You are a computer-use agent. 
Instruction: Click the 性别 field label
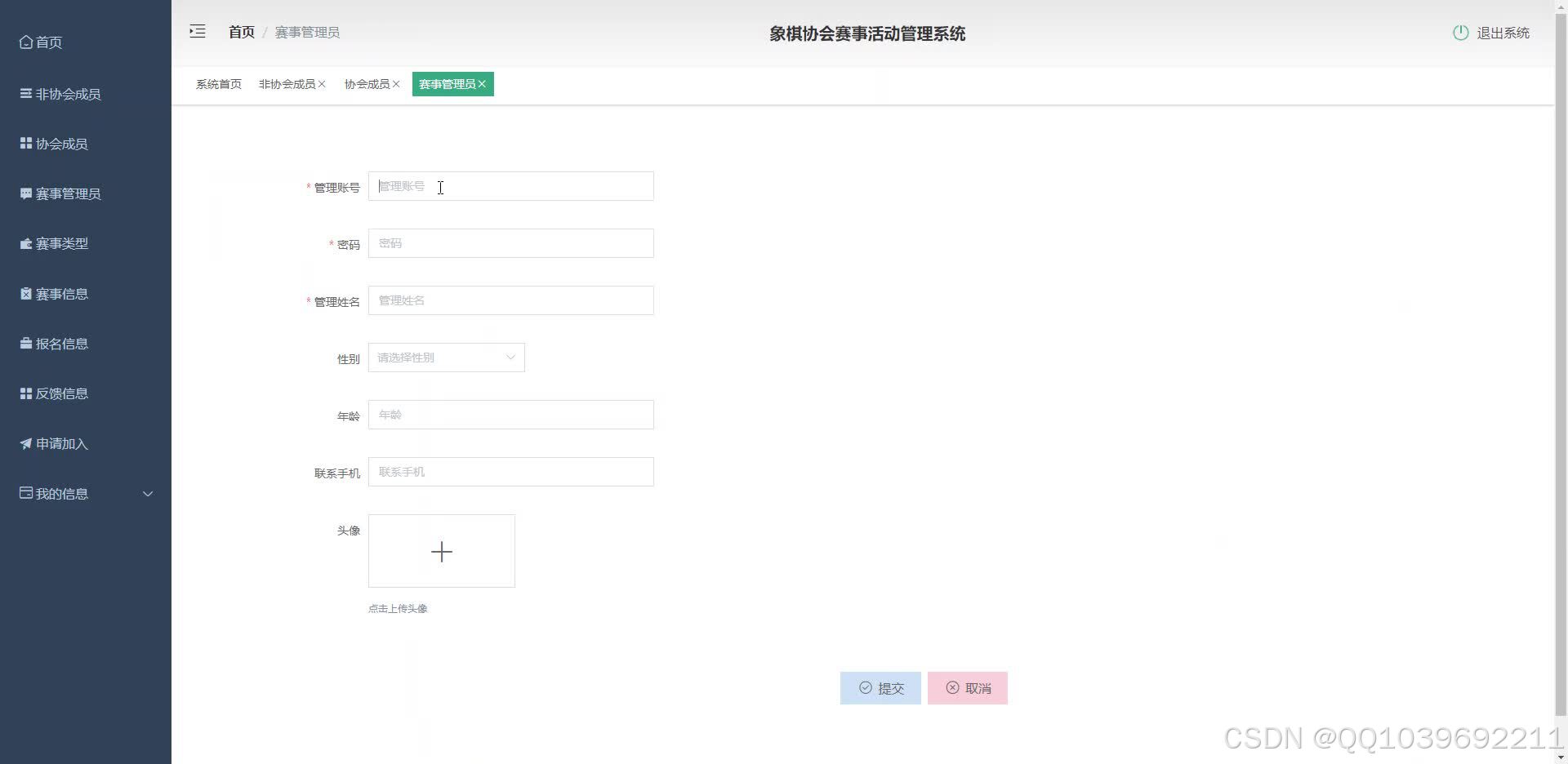coord(349,359)
